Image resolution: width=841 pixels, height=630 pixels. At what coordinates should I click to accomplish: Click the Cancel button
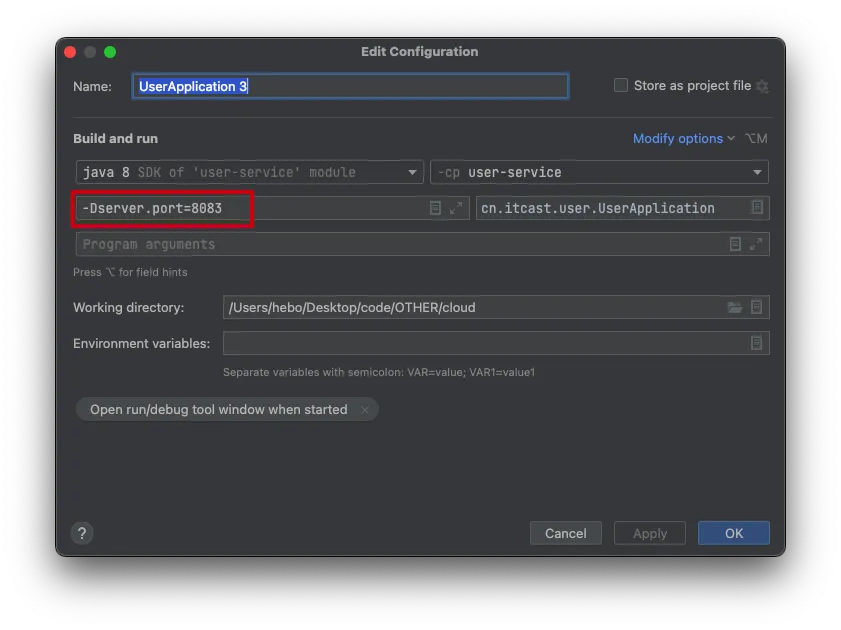tap(565, 533)
